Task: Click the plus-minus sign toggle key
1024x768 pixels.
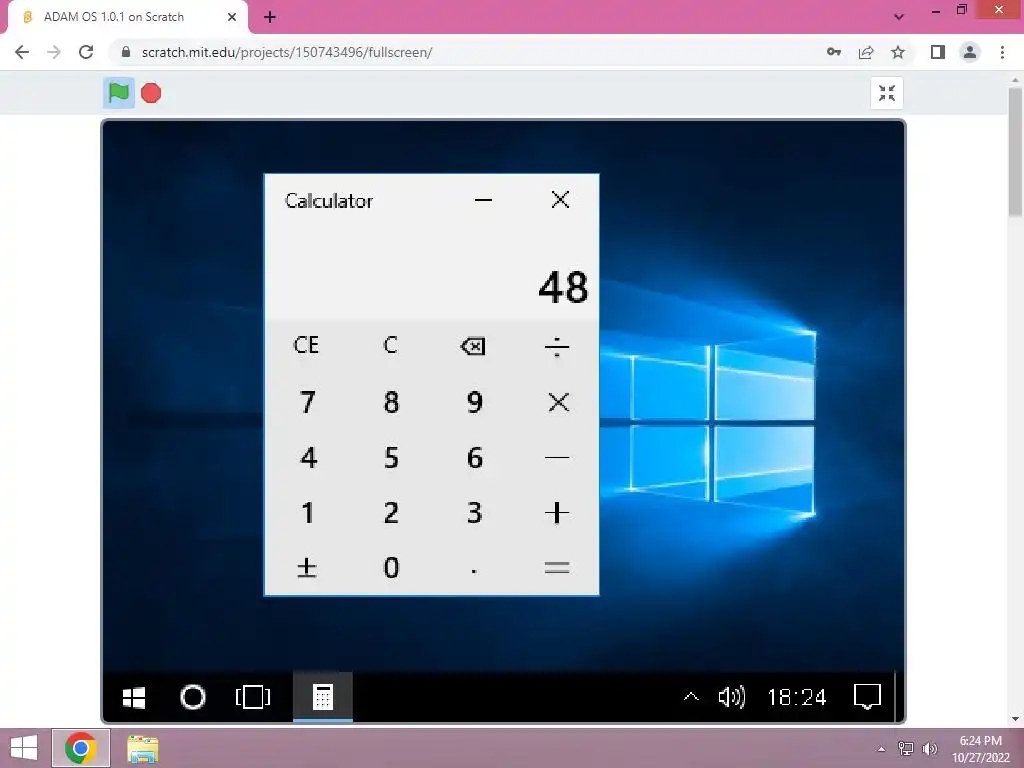Action: point(307,568)
